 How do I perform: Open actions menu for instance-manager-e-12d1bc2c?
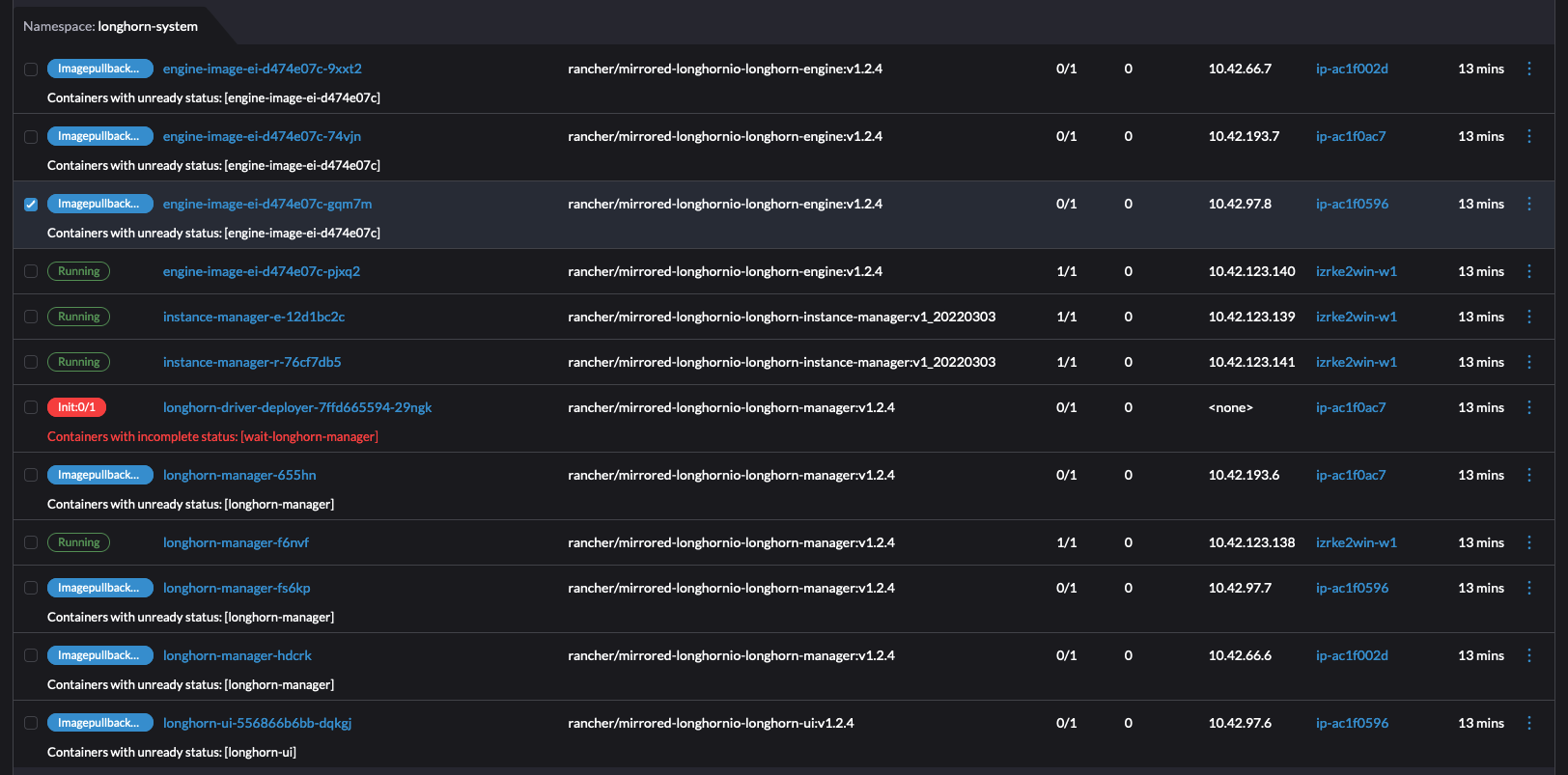click(x=1529, y=317)
